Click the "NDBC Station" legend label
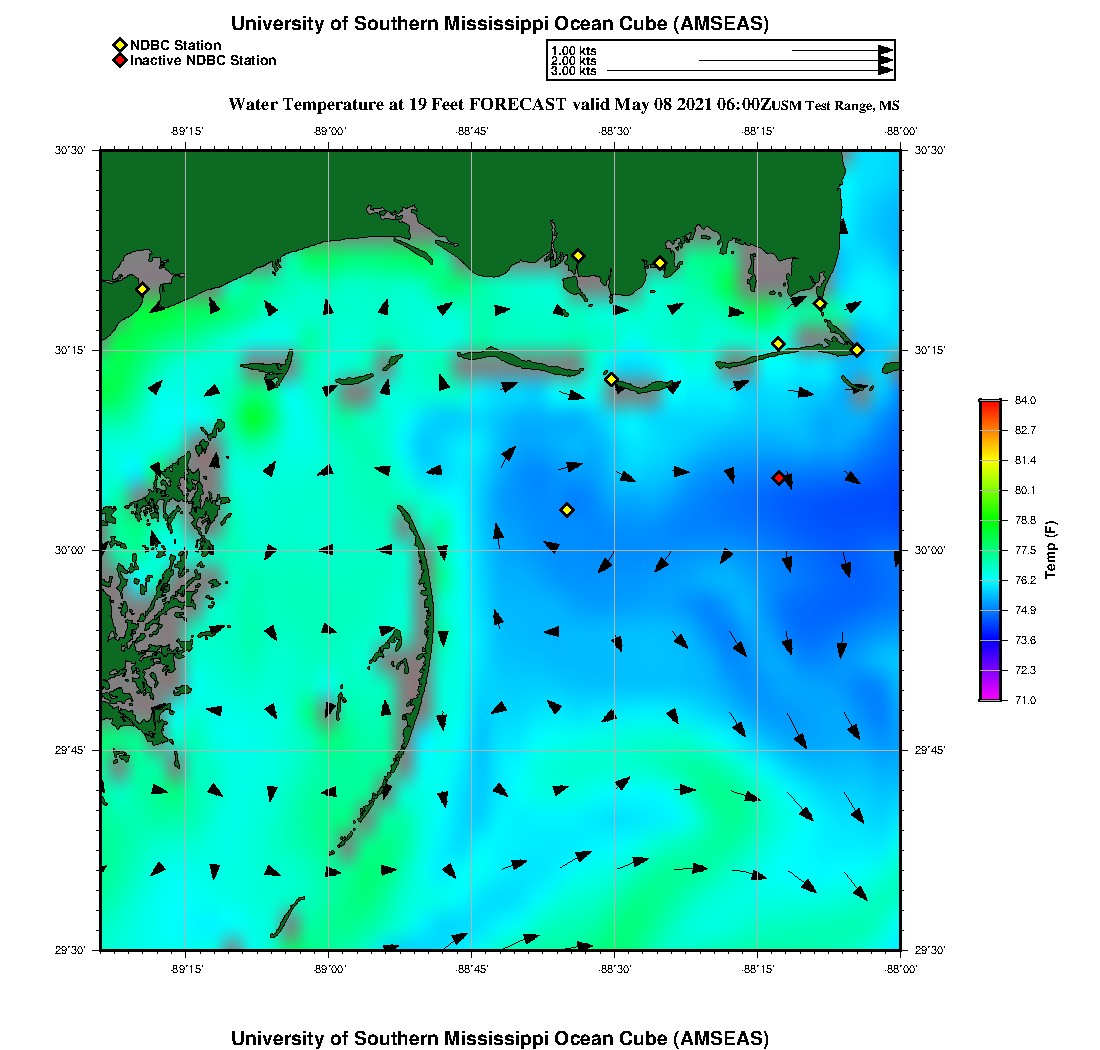Viewport: 1100px width, 1050px height. pos(176,45)
